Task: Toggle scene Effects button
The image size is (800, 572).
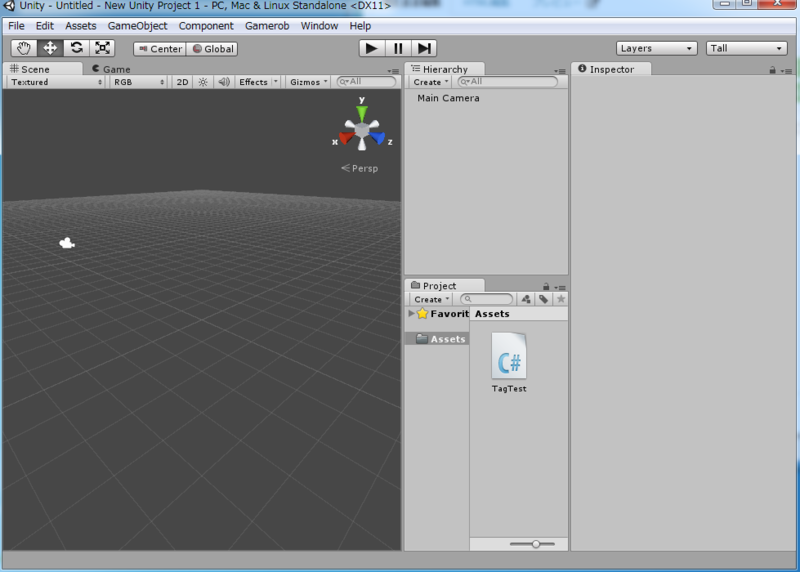Action: click(253, 82)
